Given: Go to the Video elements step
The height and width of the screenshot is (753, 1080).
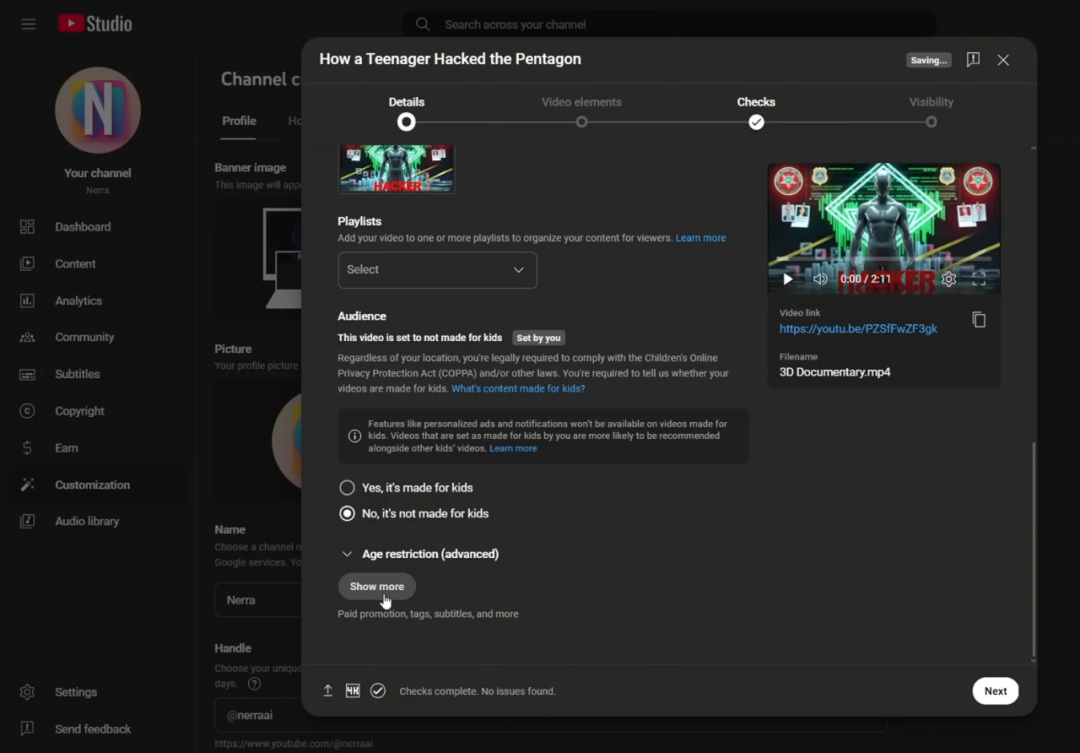Looking at the screenshot, I should pyautogui.click(x=581, y=112).
